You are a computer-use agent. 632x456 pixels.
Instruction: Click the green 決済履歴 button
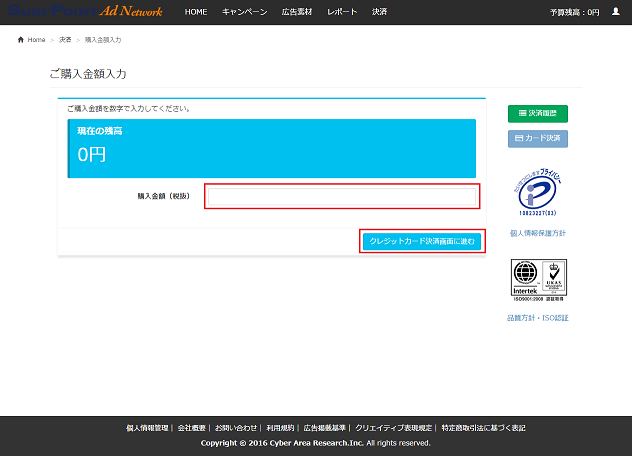tap(538, 113)
